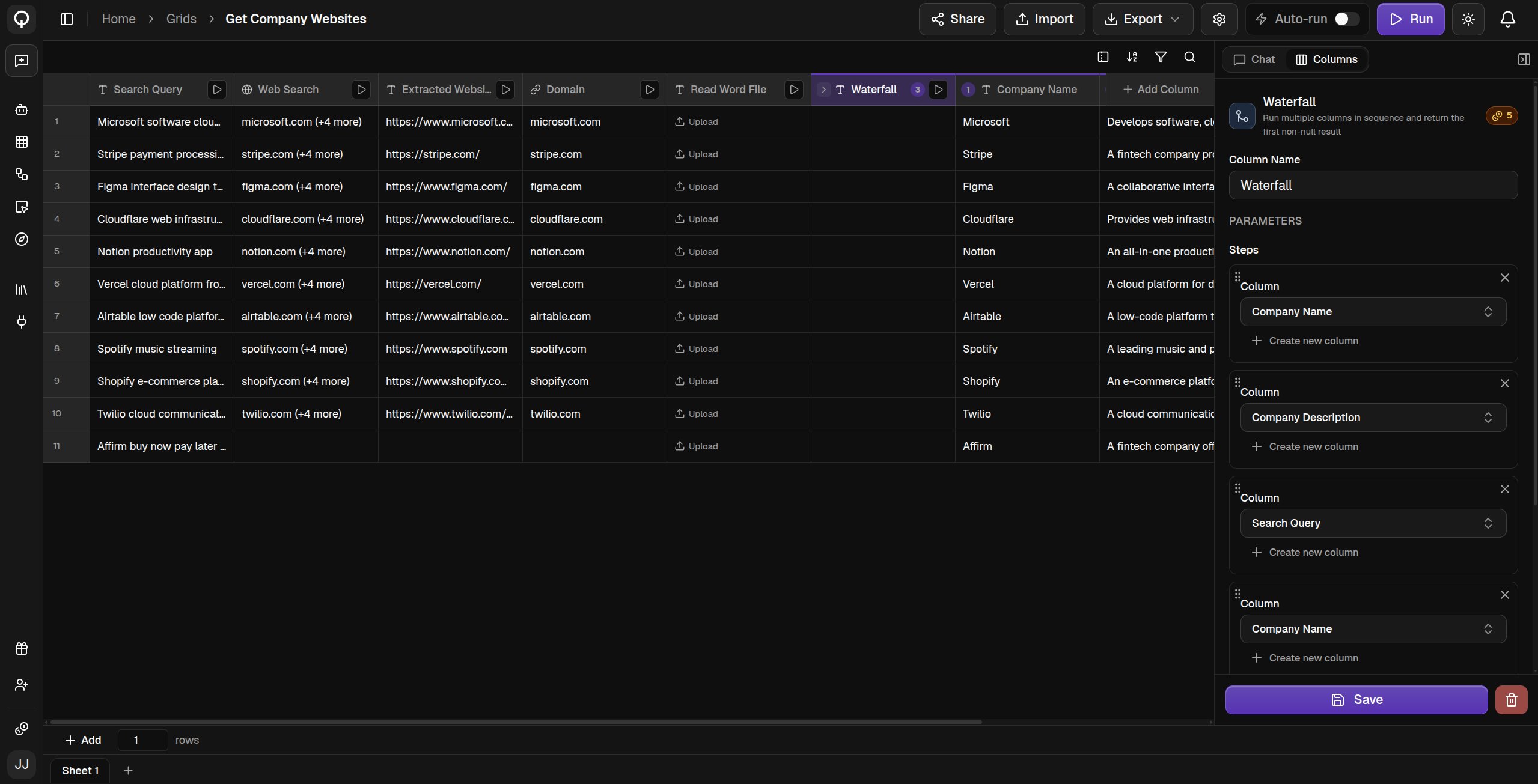Run the Extracted Website column
The image size is (1538, 784).
(505, 90)
